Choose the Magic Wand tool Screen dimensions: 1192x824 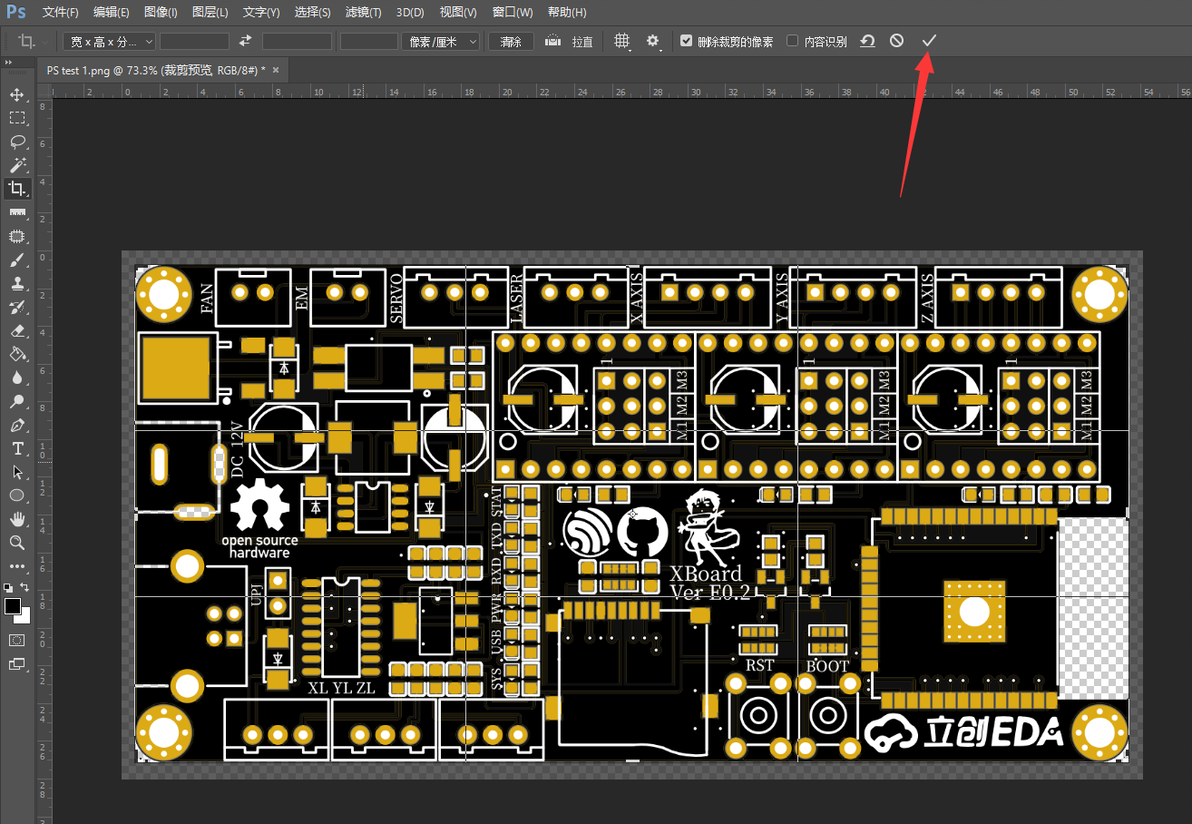[x=17, y=166]
